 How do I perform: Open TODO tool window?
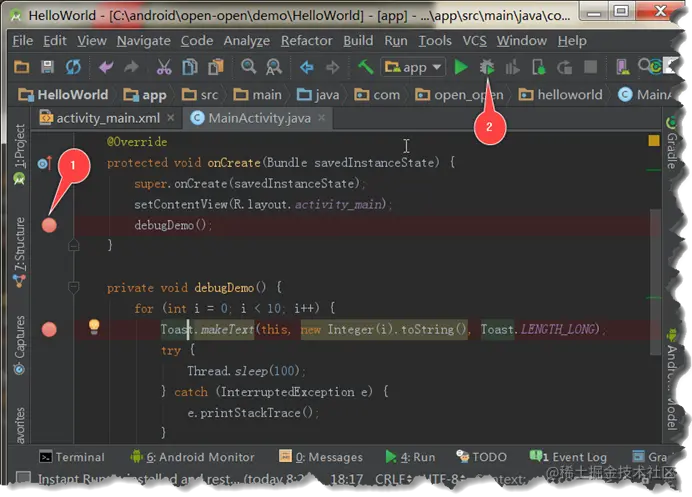481,457
